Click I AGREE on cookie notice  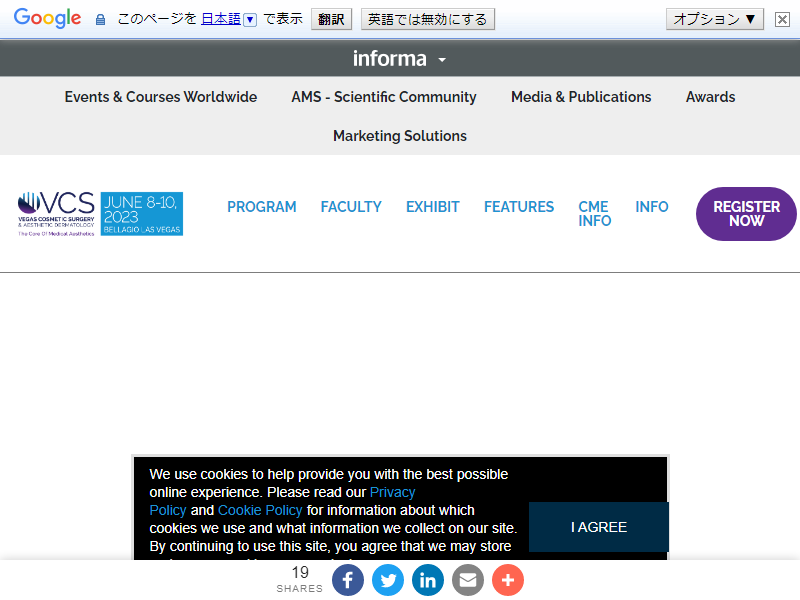pyautogui.click(x=598, y=527)
